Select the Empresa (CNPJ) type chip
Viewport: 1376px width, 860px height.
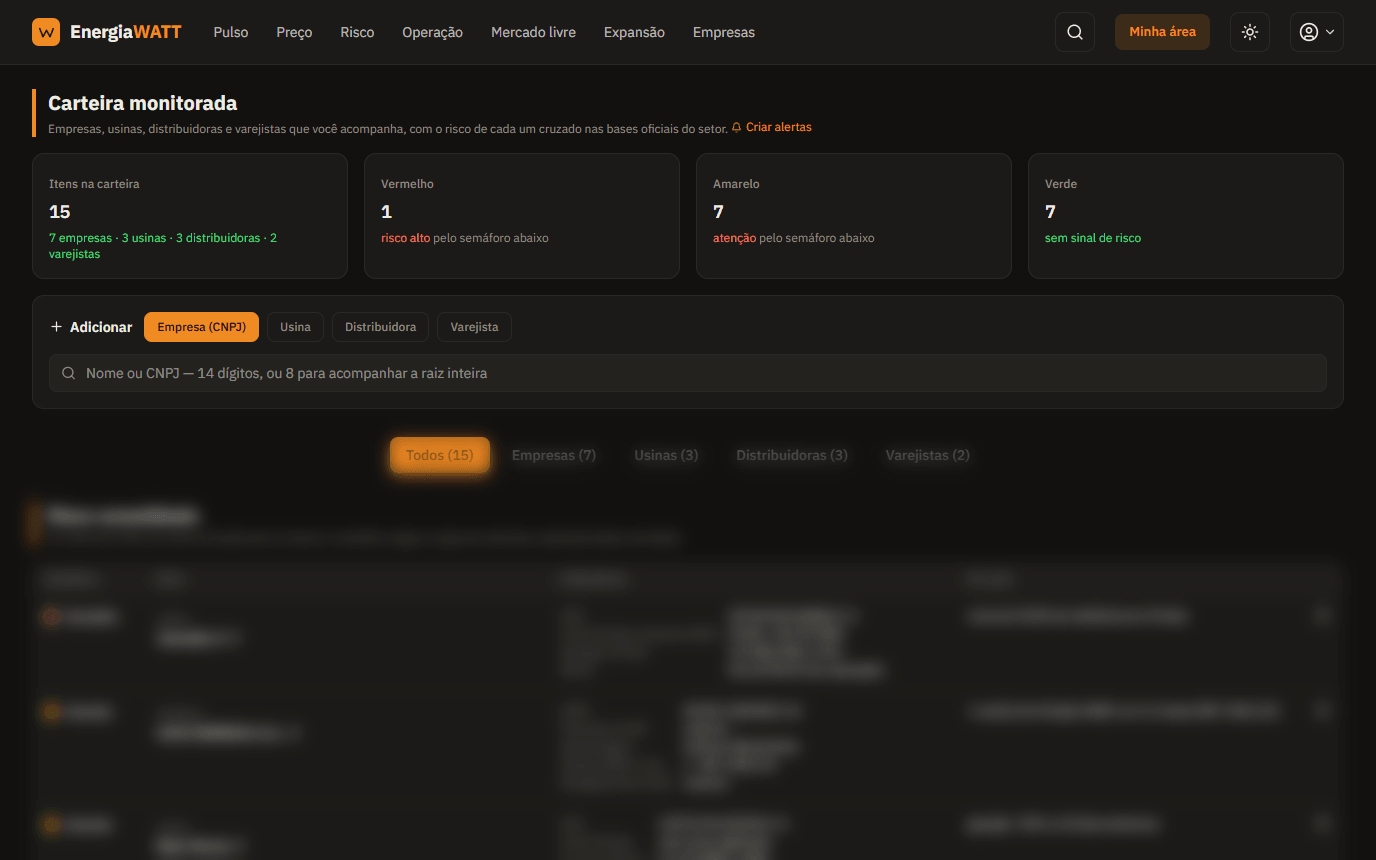201,327
